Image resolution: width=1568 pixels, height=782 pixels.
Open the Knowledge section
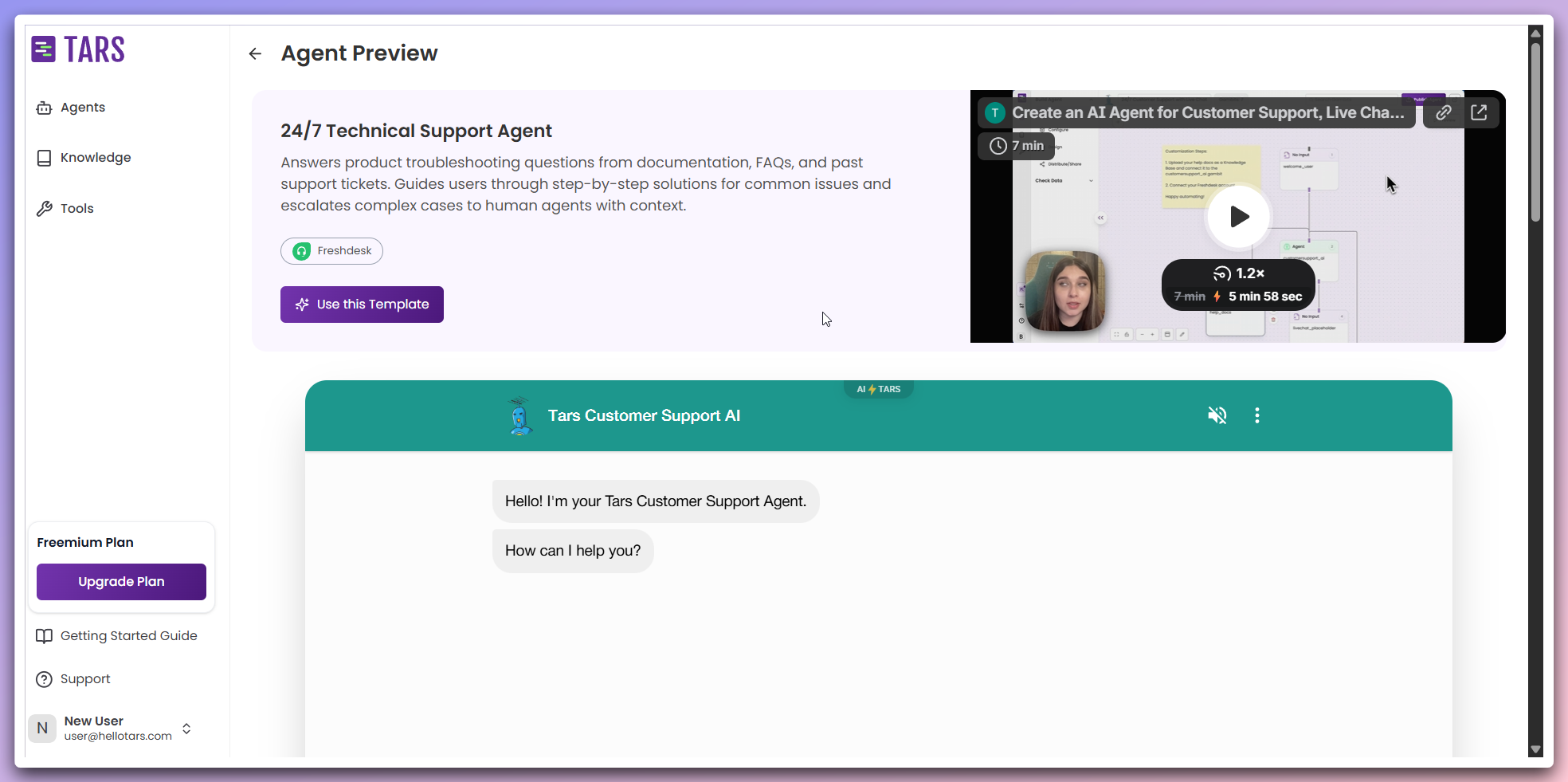pos(84,158)
